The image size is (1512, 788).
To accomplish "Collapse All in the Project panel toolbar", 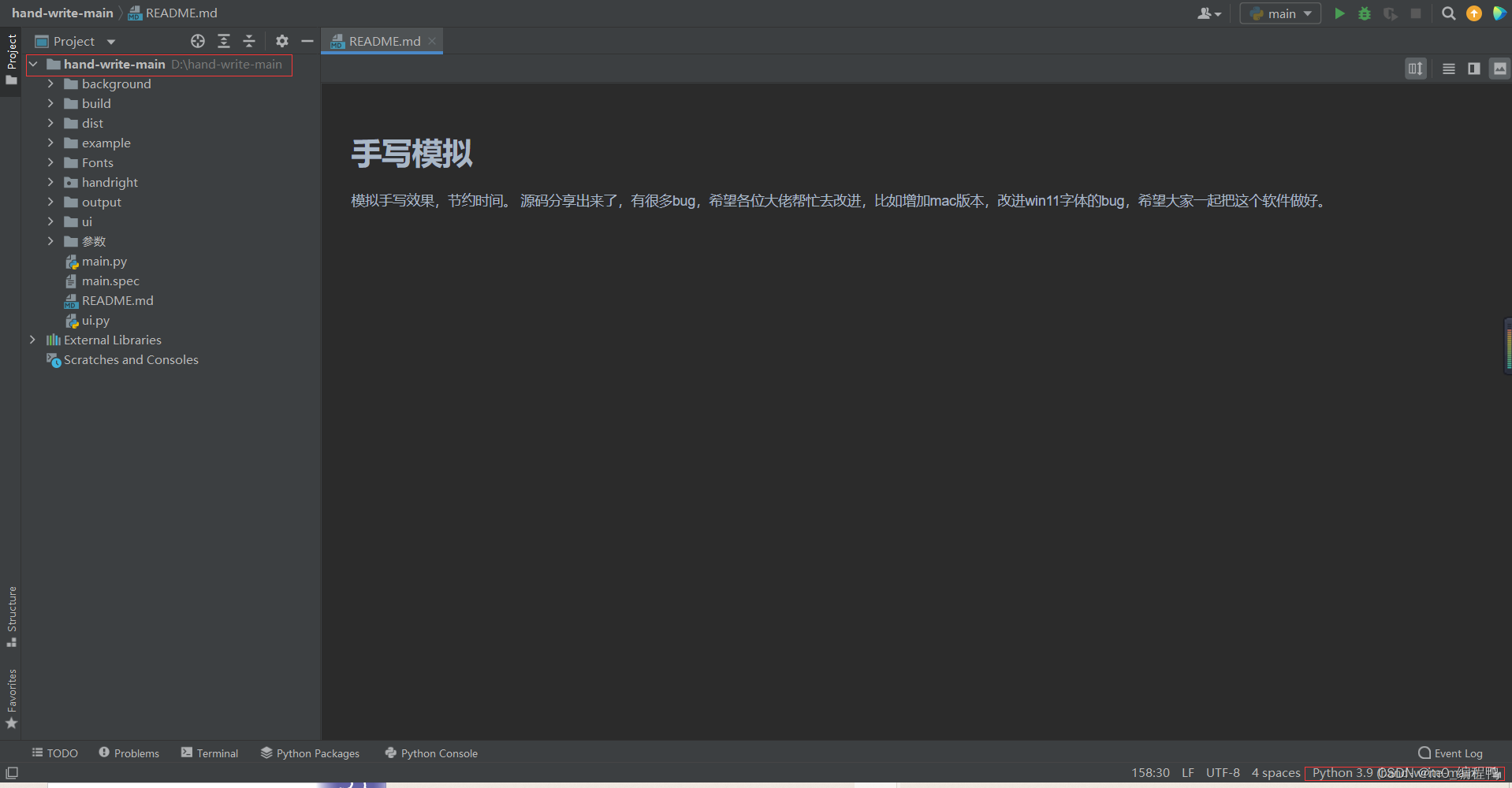I will pos(249,41).
